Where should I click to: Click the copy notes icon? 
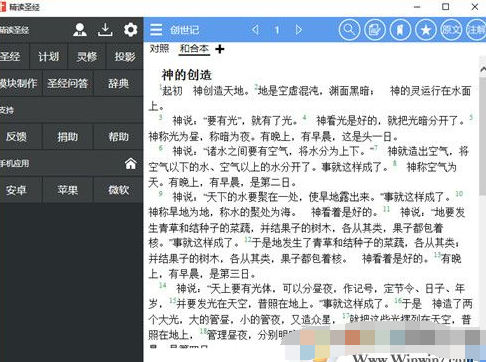375,30
